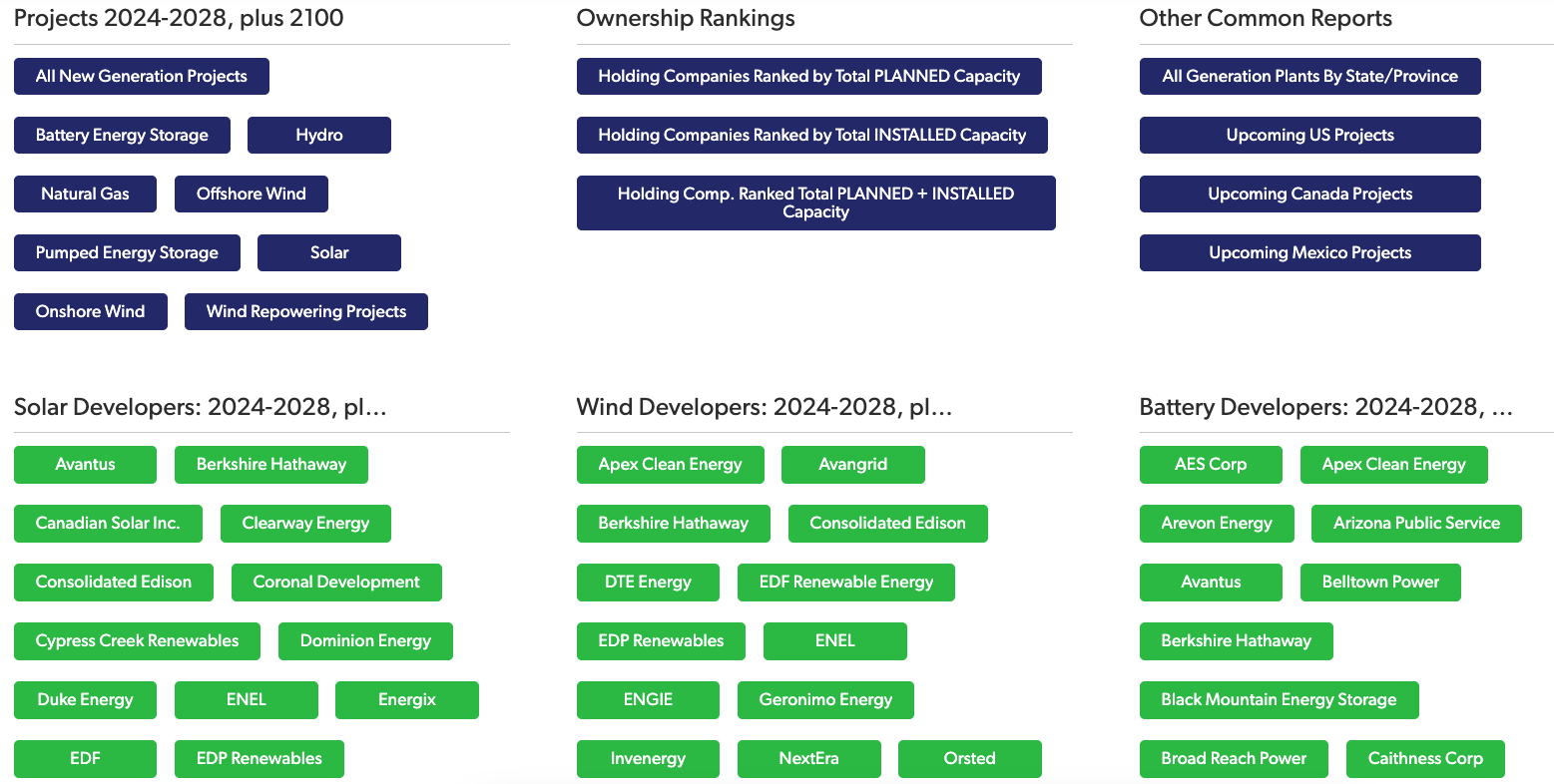1554x784 pixels.
Task: Select Invenergy
Action: [x=648, y=758]
